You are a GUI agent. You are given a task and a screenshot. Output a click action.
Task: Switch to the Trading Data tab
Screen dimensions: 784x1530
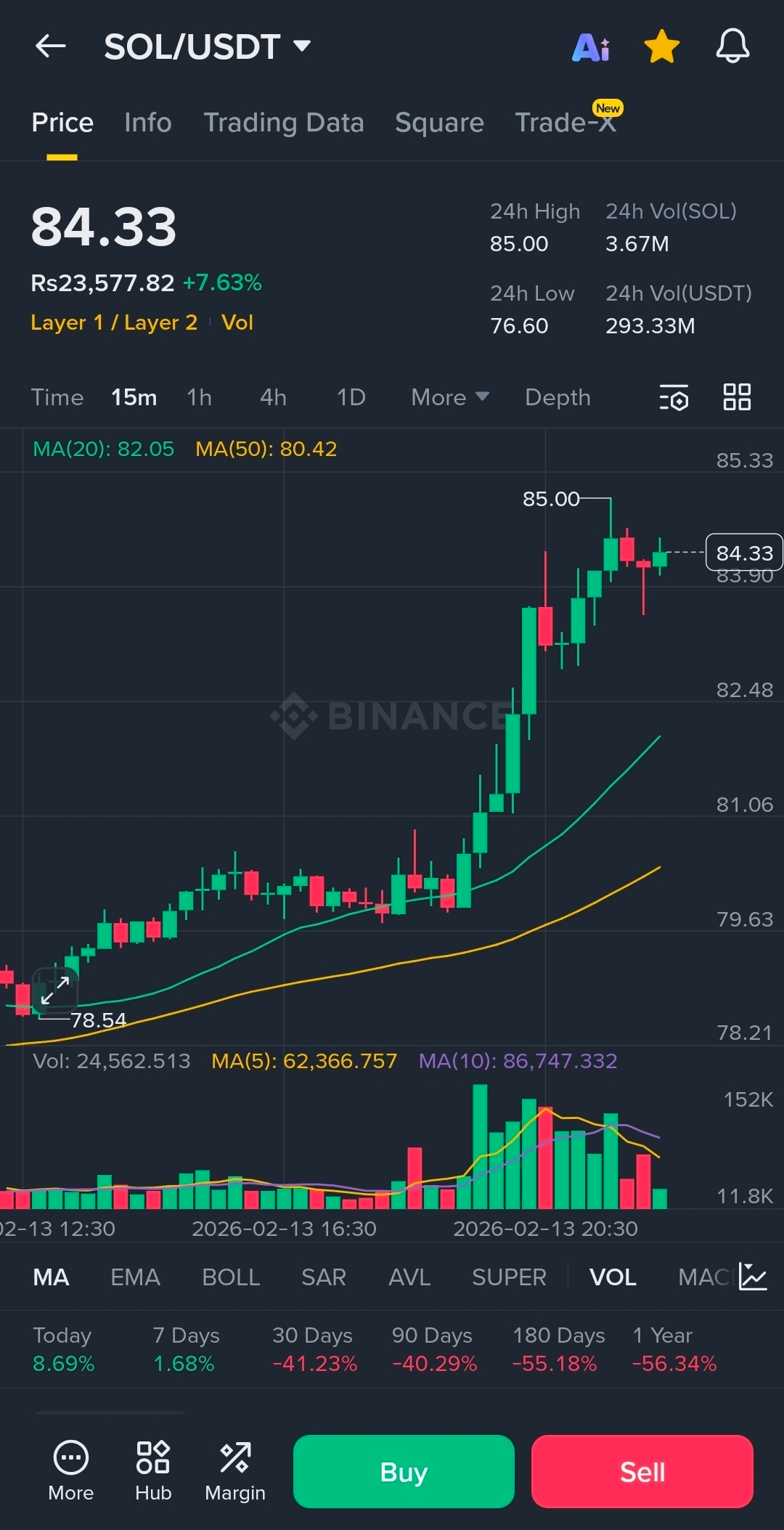[x=283, y=123]
